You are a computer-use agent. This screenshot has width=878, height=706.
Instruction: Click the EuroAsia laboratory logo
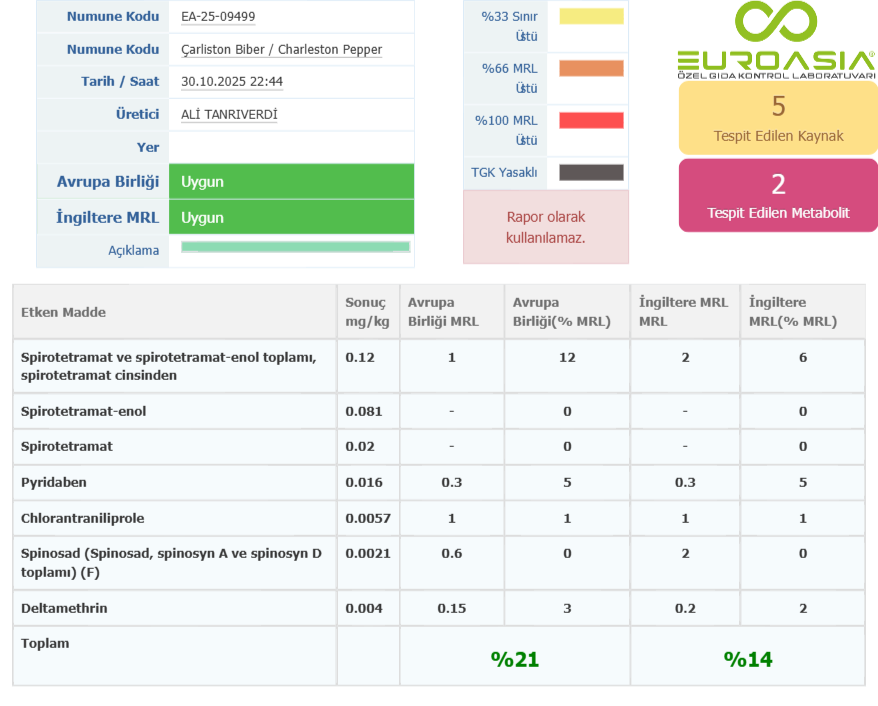(777, 42)
